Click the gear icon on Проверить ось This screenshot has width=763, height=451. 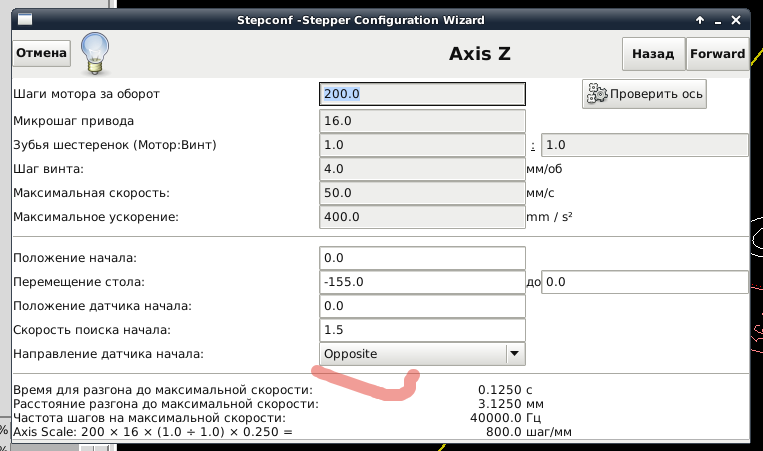(597, 93)
